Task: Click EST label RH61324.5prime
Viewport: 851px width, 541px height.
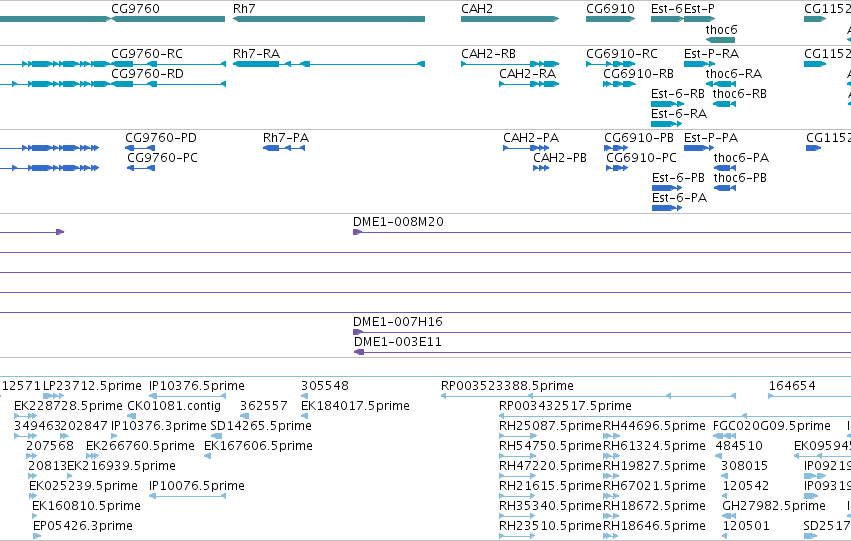Action: (655, 446)
